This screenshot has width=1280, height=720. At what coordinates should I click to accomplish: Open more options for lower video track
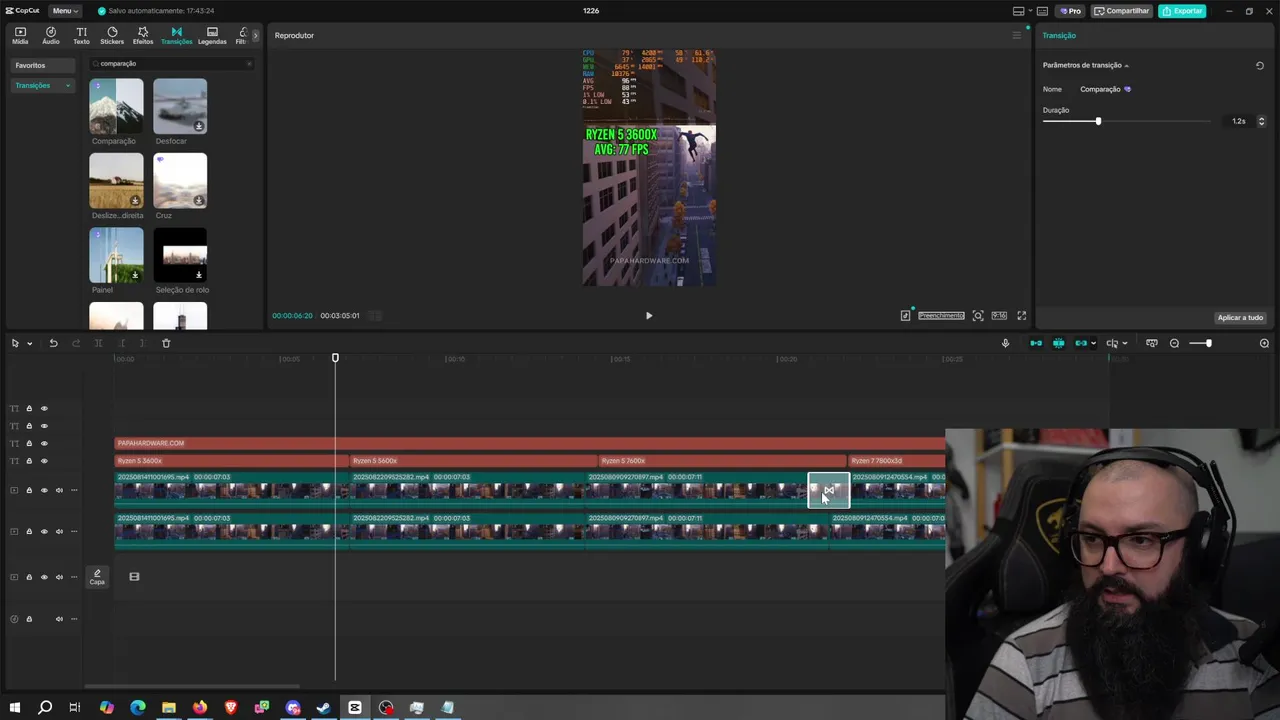(74, 532)
